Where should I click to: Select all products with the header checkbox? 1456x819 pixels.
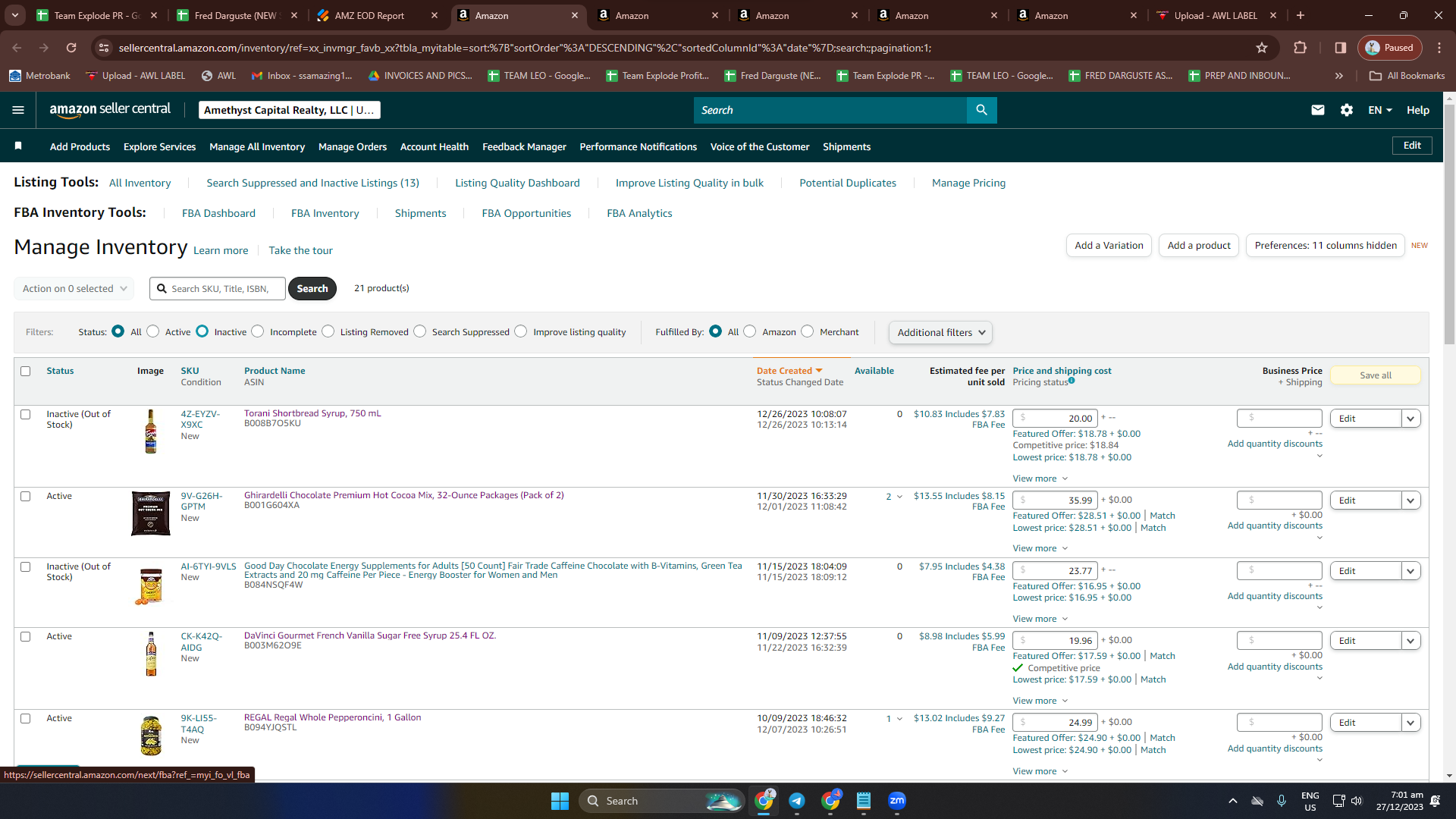26,372
